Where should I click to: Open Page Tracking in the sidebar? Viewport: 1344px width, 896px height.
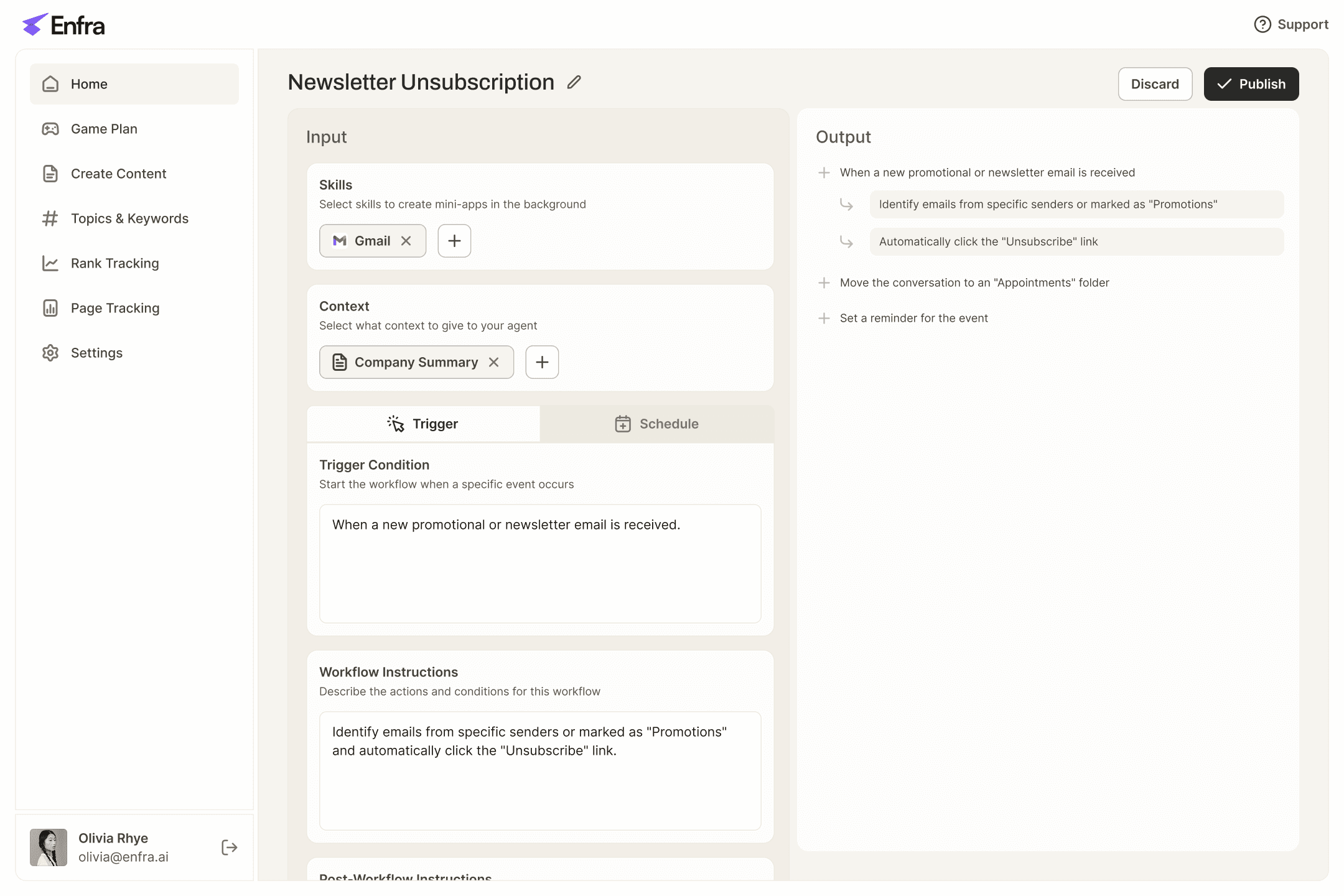[115, 308]
